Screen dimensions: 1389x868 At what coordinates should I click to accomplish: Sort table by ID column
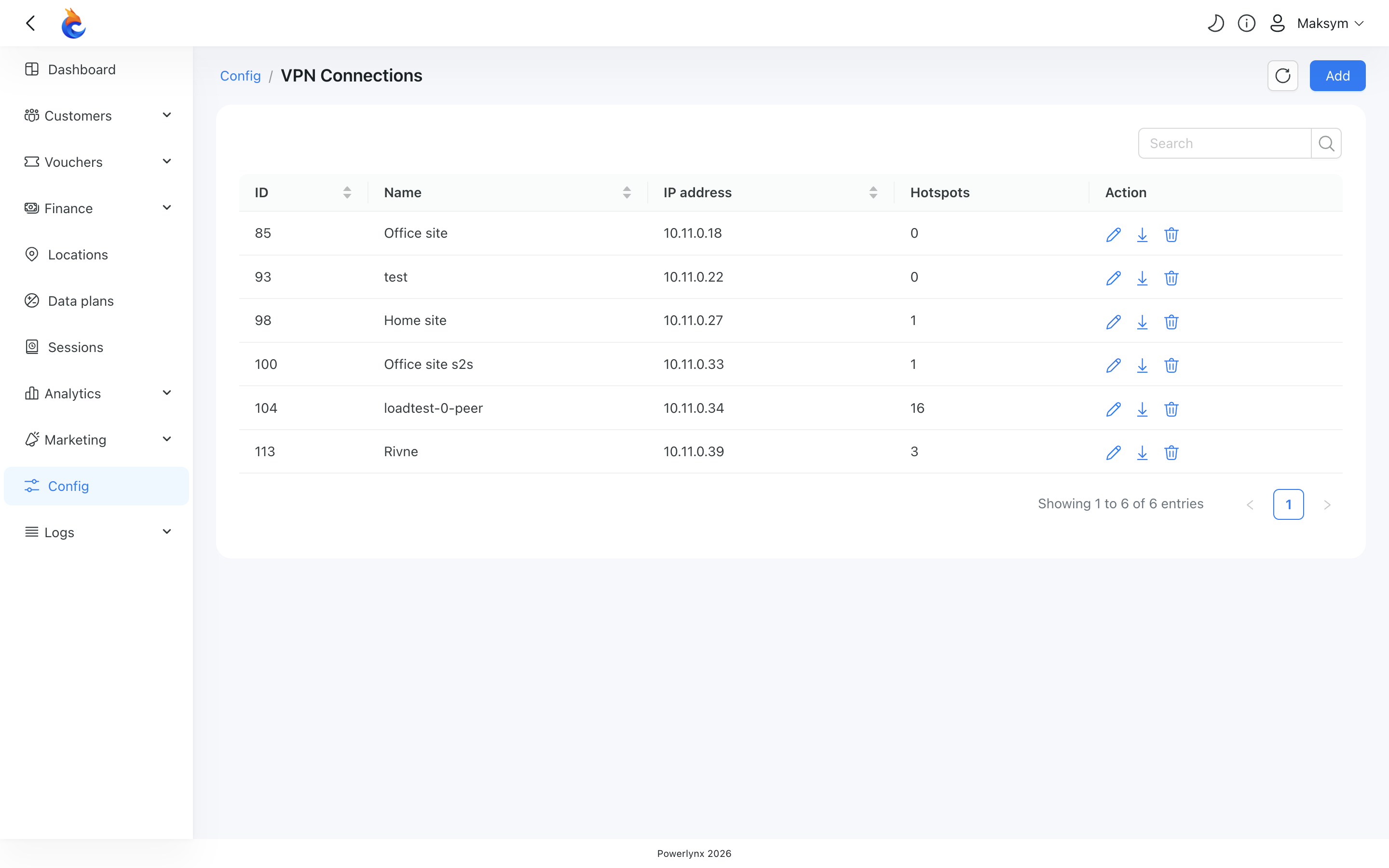click(347, 193)
